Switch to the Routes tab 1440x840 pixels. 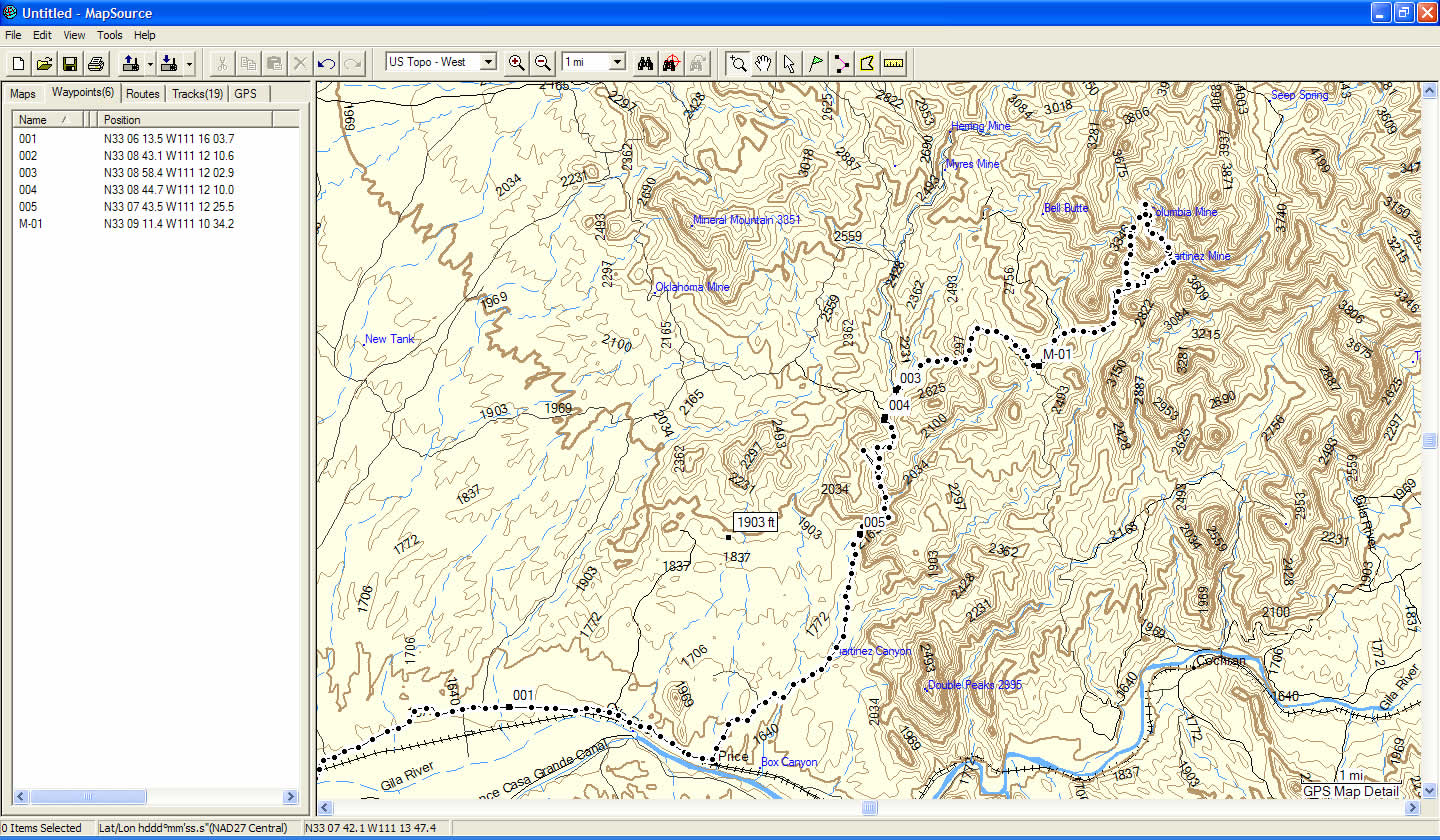(143, 94)
